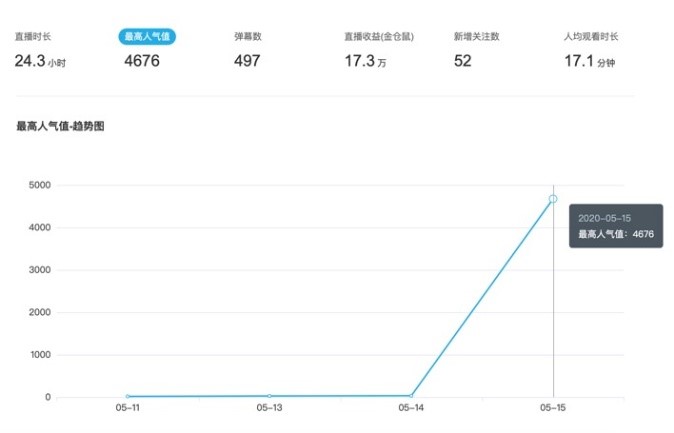Click the 2020-05-15 tooltip box
Screen dimensions: 674x433
[616, 226]
